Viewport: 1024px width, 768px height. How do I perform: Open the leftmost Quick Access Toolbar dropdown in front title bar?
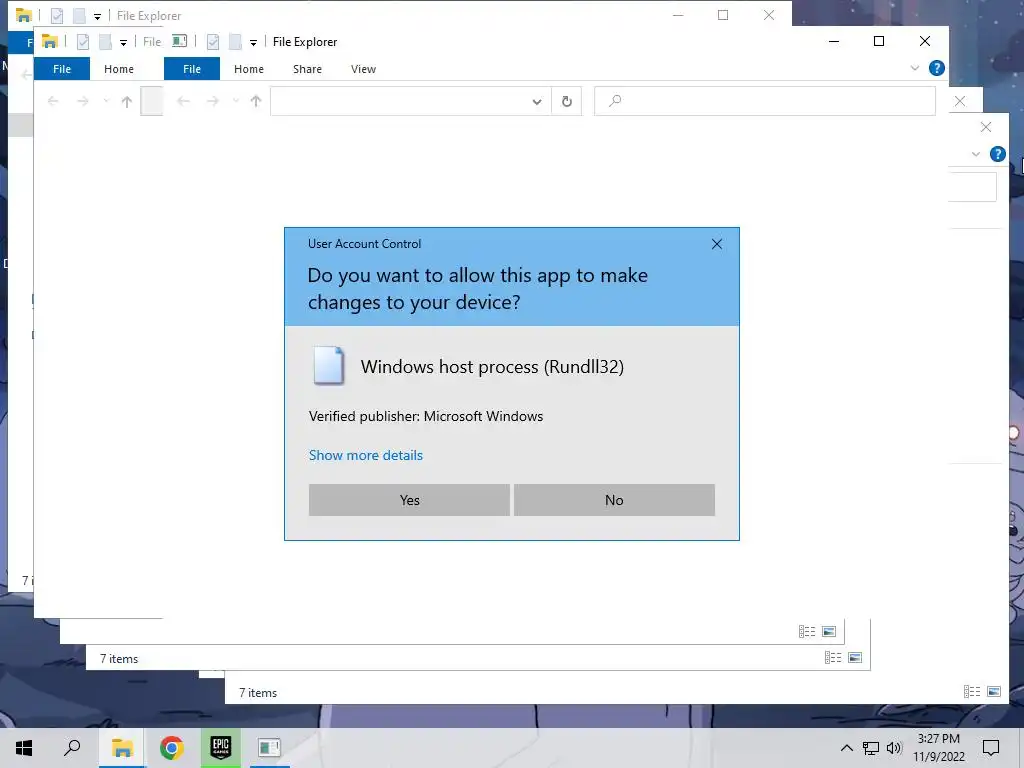123,42
